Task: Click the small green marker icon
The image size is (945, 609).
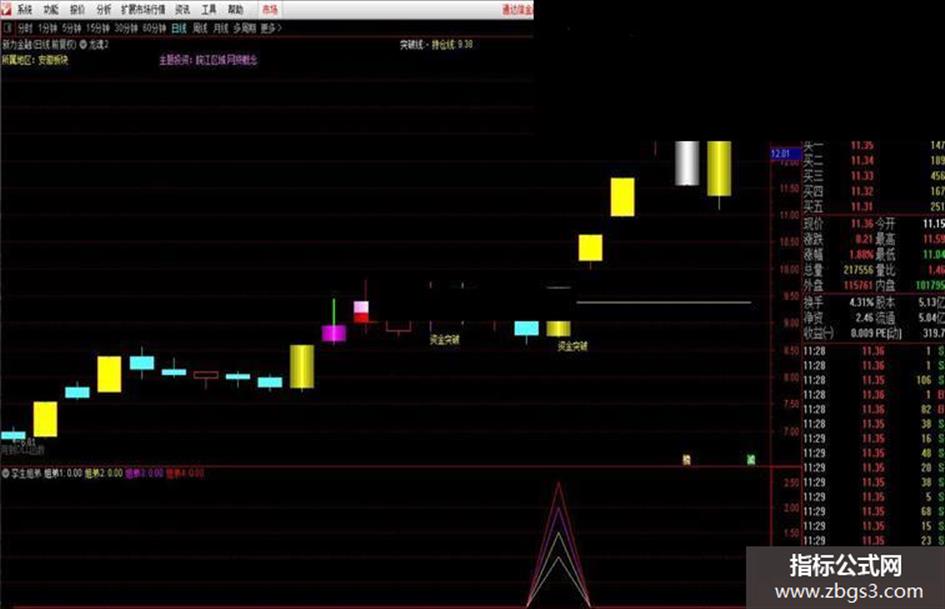Action: [x=751, y=460]
